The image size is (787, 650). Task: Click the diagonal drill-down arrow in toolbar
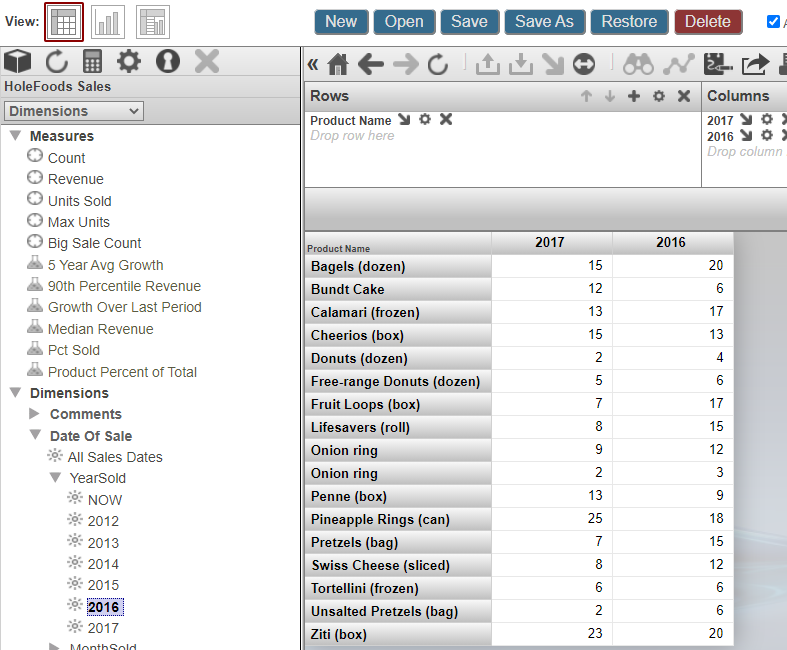pyautogui.click(x=553, y=64)
